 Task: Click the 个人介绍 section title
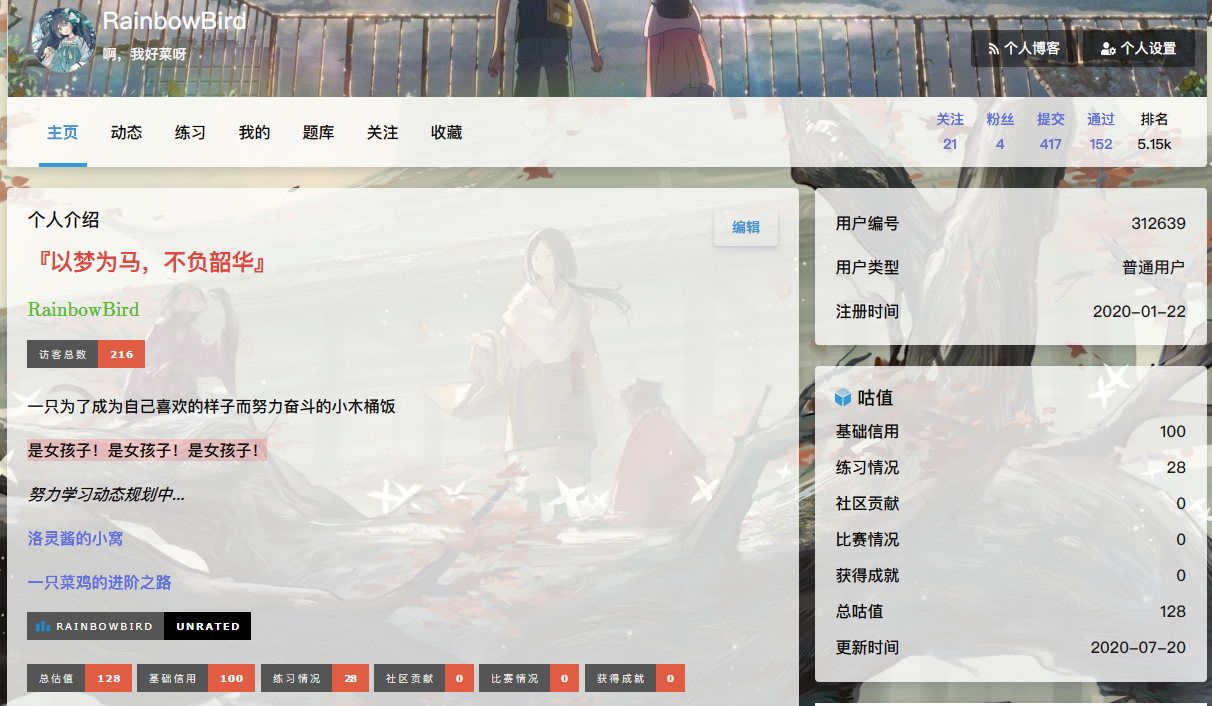(x=64, y=220)
